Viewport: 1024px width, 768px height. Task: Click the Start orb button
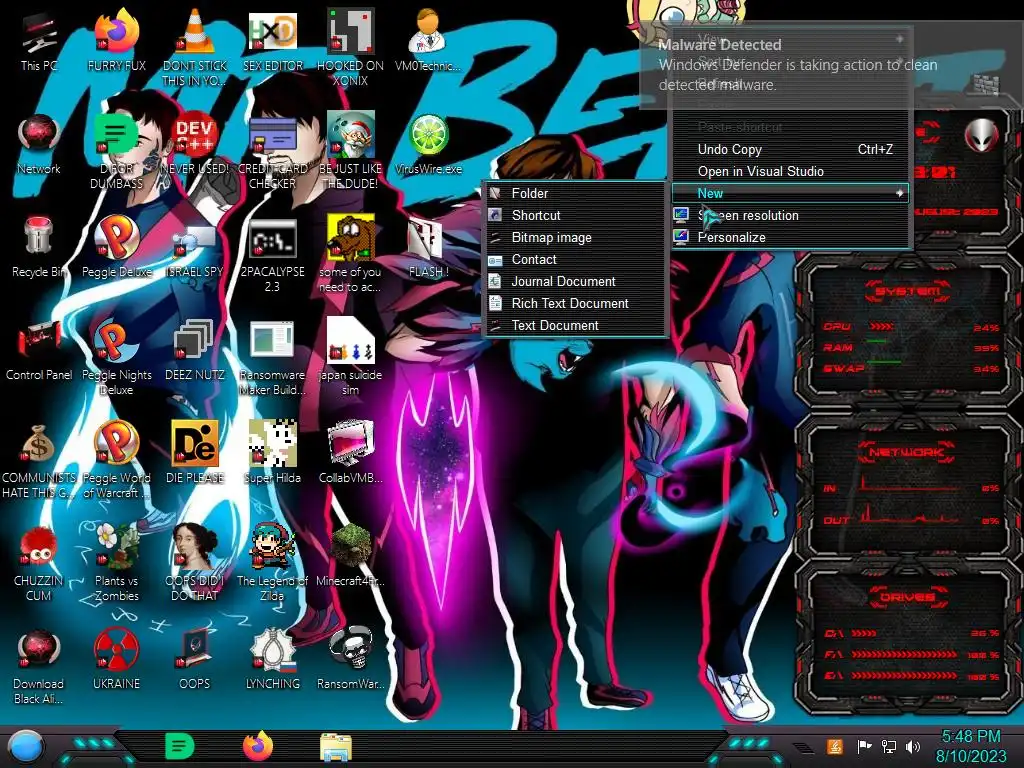26,746
